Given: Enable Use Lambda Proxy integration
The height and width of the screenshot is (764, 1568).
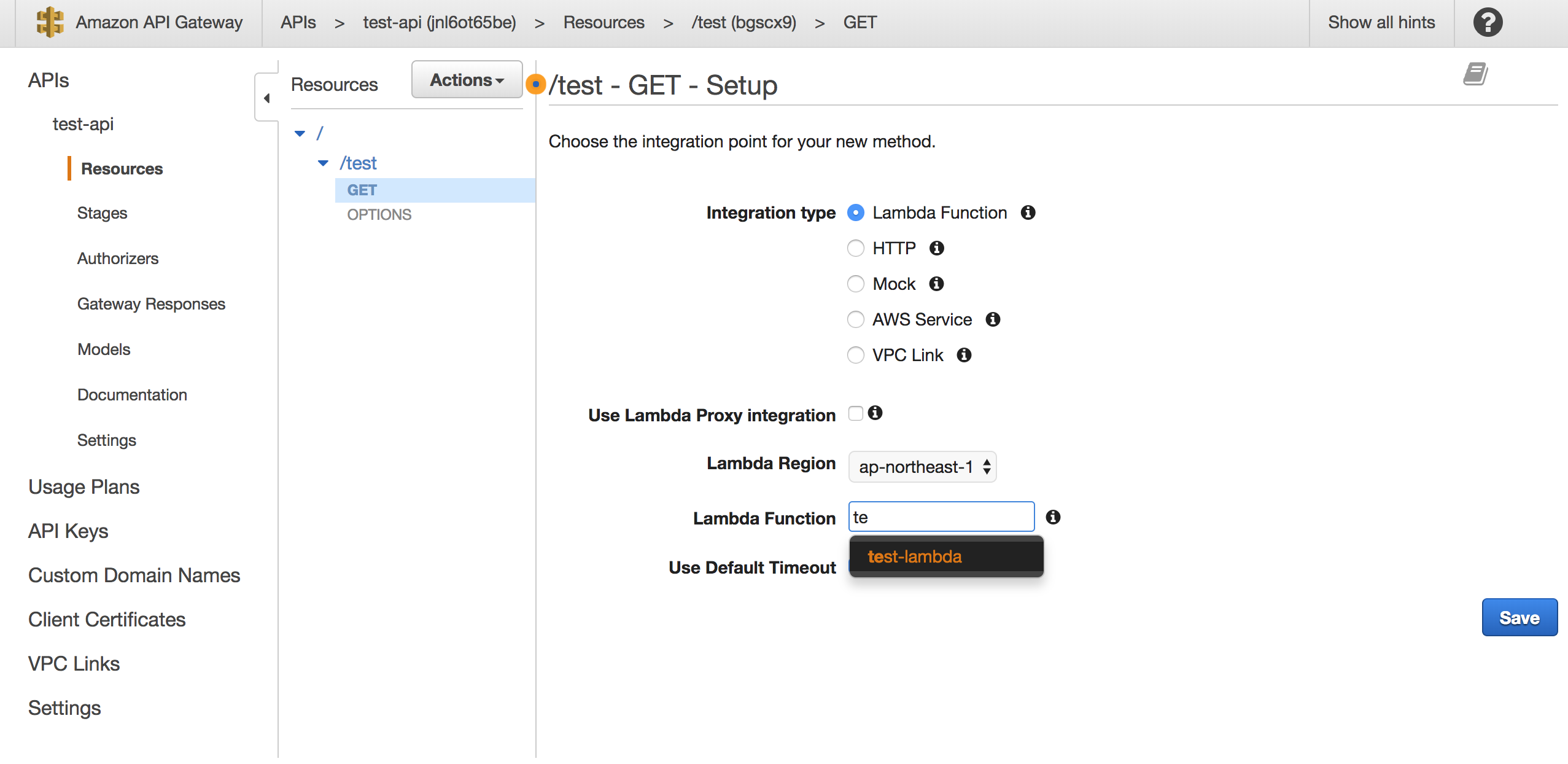Looking at the screenshot, I should tap(856, 413).
